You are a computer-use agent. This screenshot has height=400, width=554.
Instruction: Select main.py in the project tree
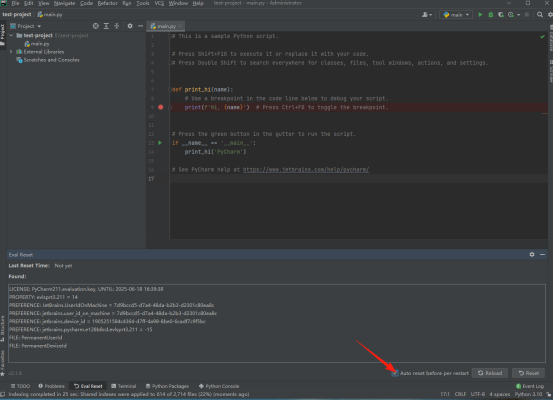point(37,44)
